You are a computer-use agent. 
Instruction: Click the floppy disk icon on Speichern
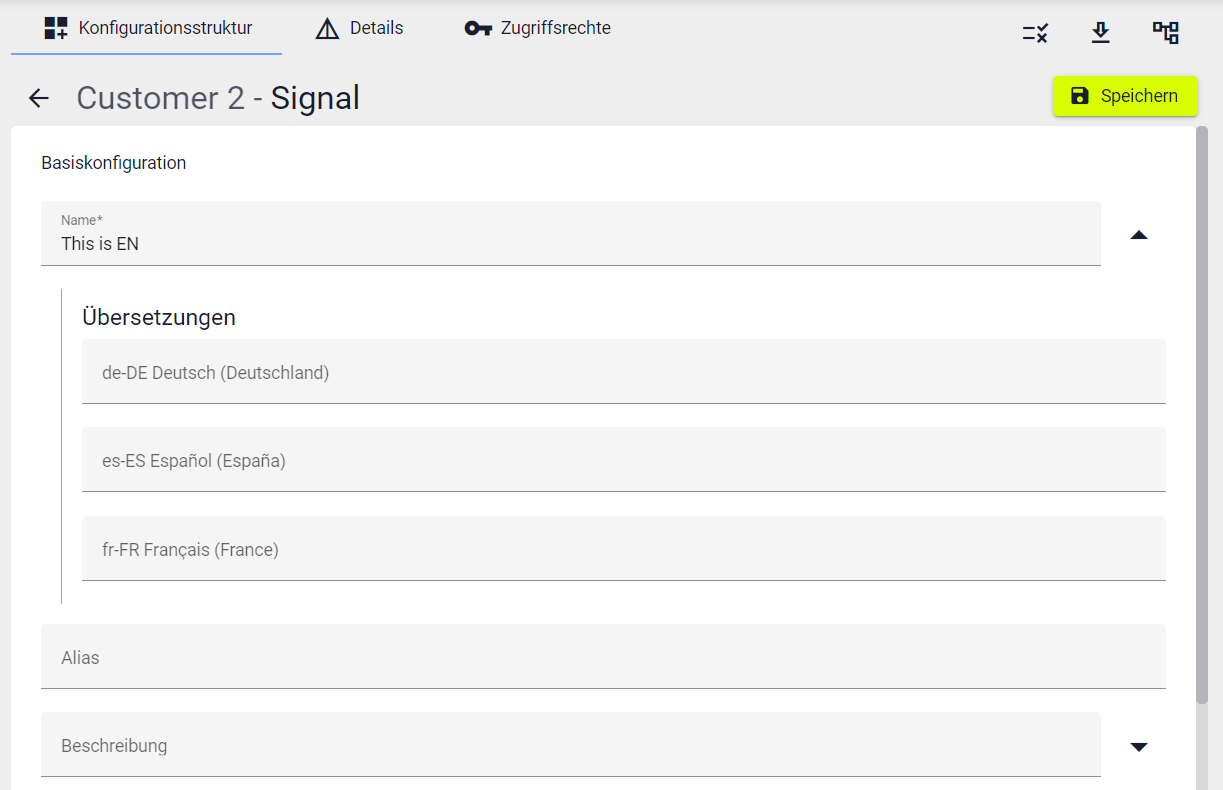point(1080,96)
